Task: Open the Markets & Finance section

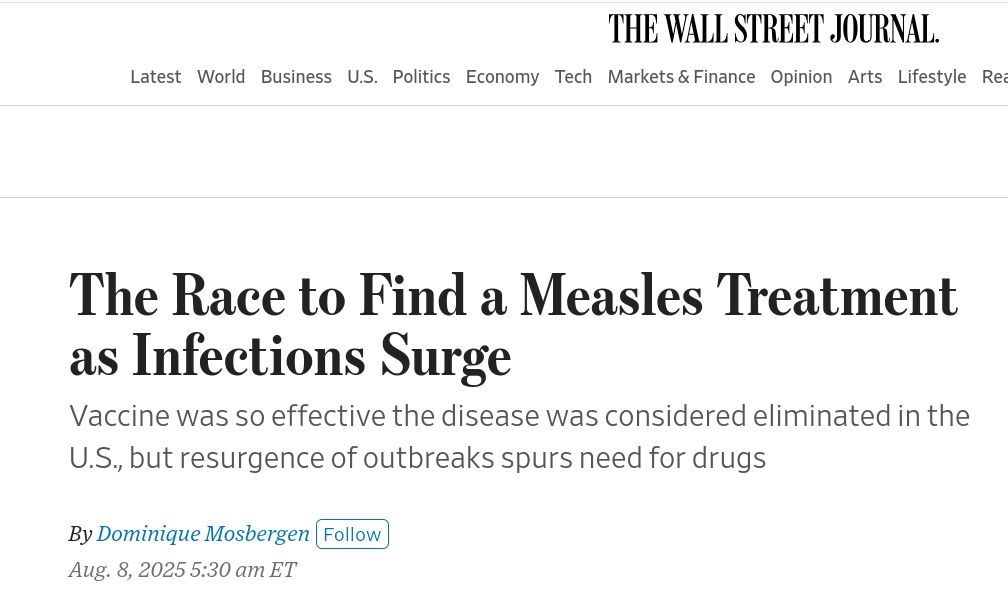Action: [x=681, y=77]
